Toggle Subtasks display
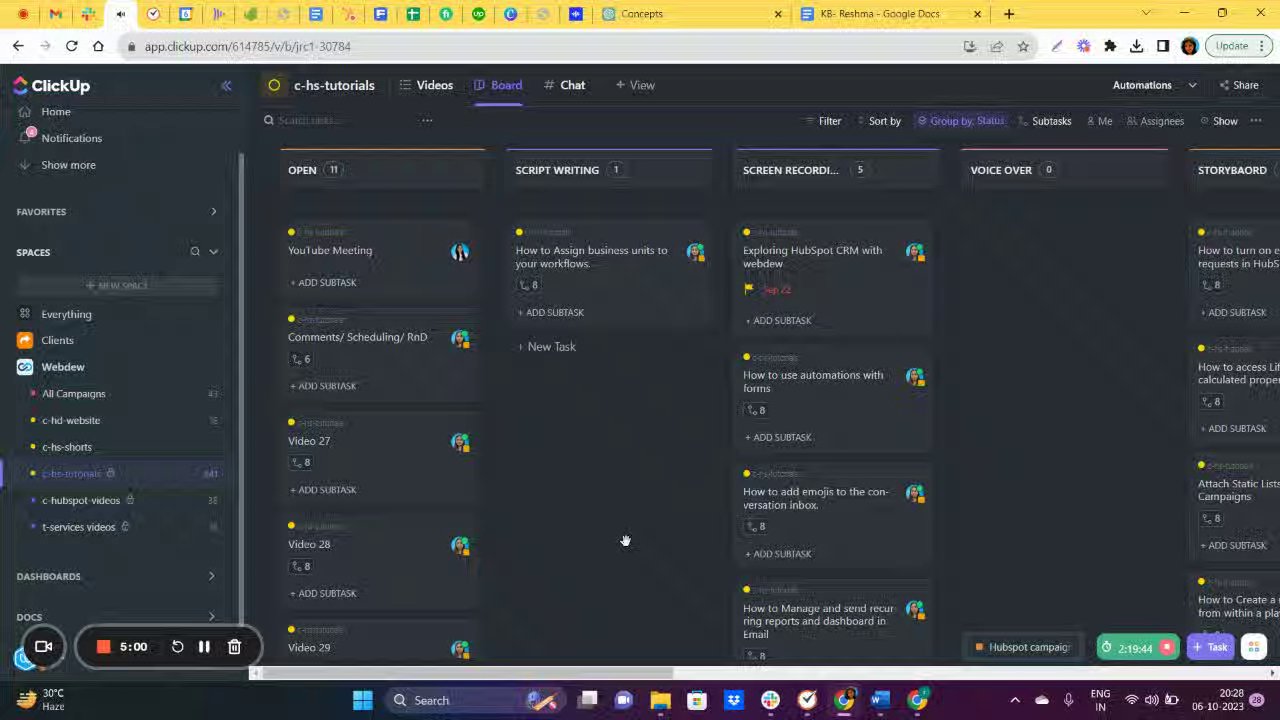The image size is (1280, 720). pyautogui.click(x=1044, y=121)
